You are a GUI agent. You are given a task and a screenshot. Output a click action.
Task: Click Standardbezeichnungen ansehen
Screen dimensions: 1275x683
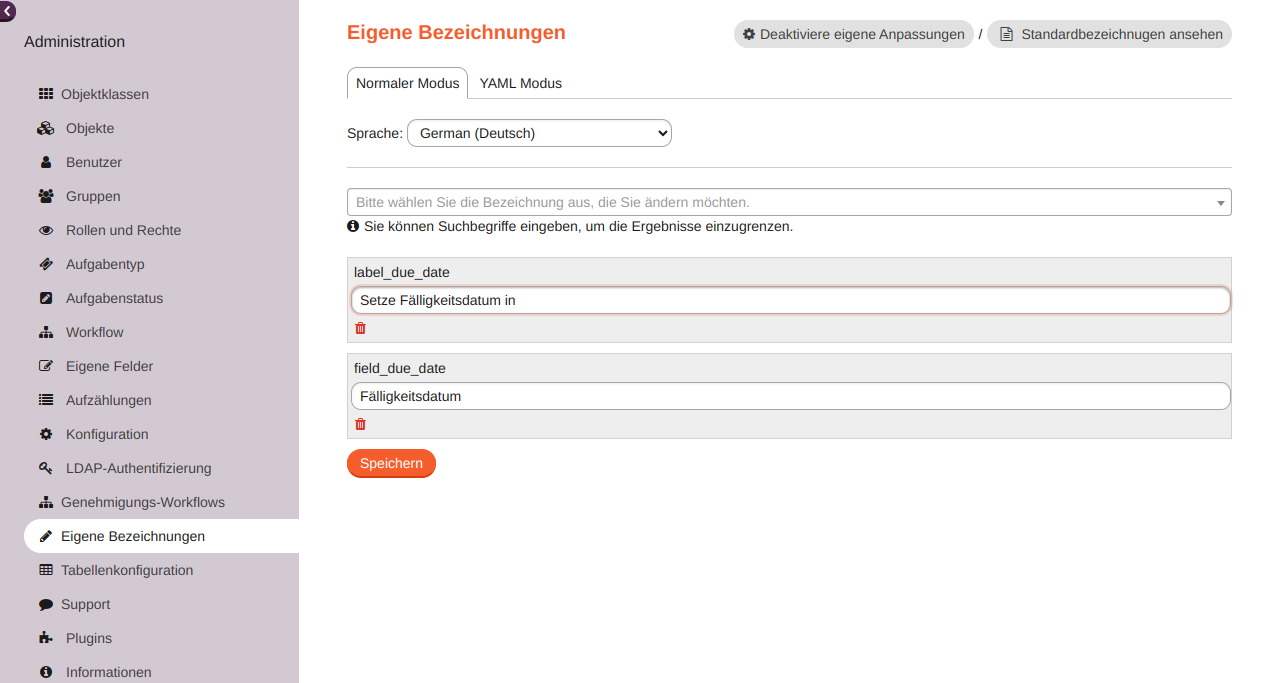1108,33
